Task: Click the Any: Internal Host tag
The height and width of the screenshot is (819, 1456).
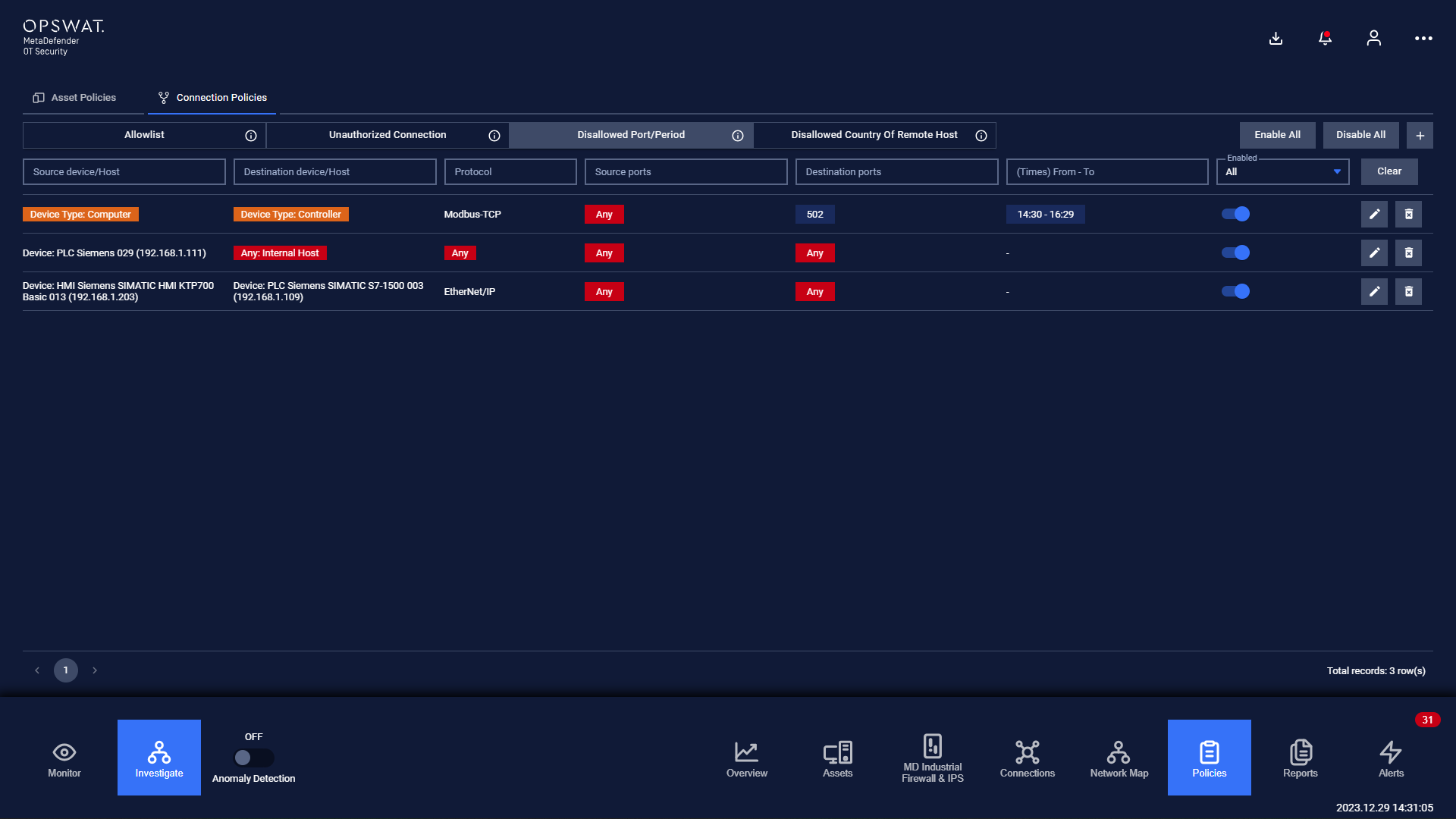Action: click(x=280, y=253)
